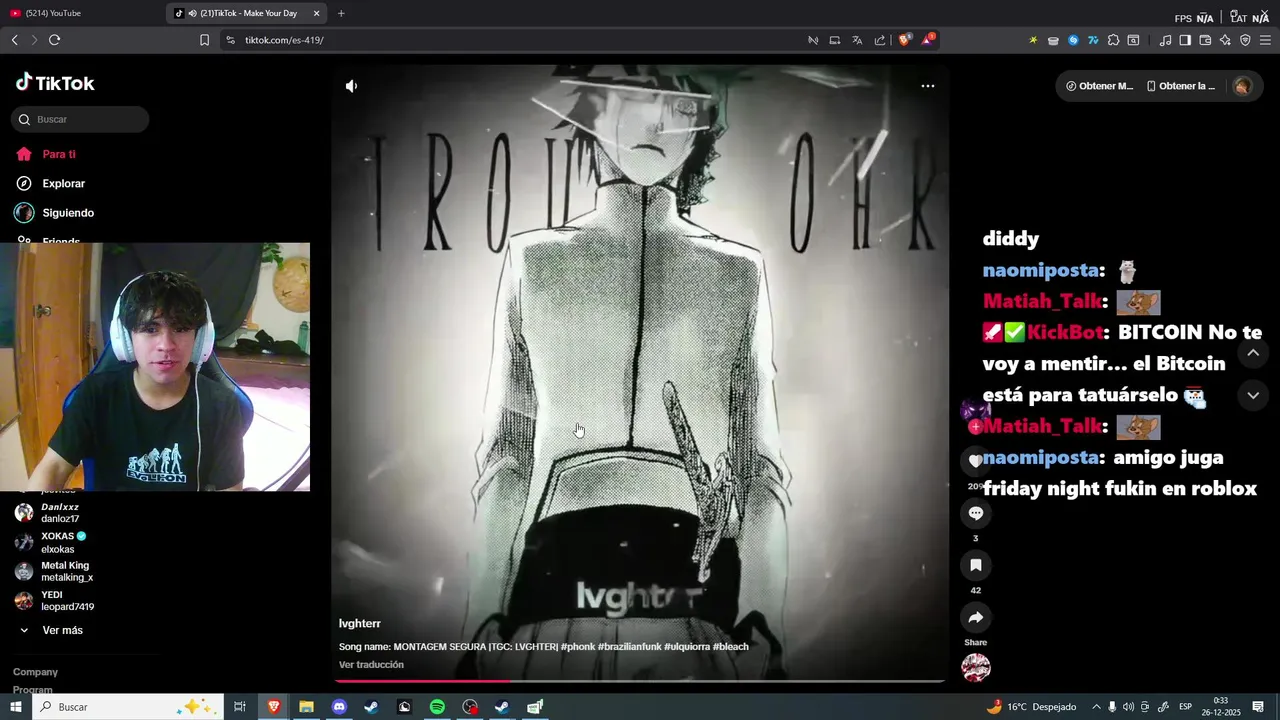This screenshot has width=1280, height=720.
Task: Open Task View on the taskbar
Action: 240,707
